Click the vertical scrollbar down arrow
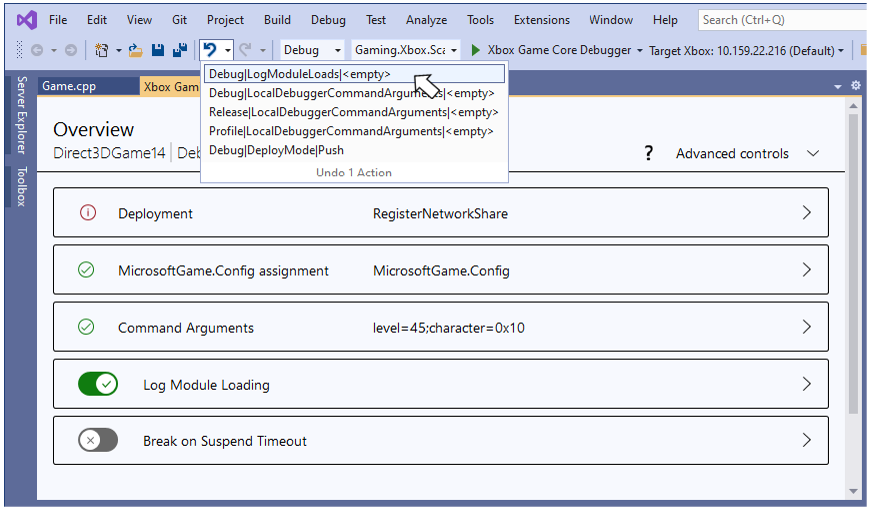The image size is (874, 513). point(853,491)
